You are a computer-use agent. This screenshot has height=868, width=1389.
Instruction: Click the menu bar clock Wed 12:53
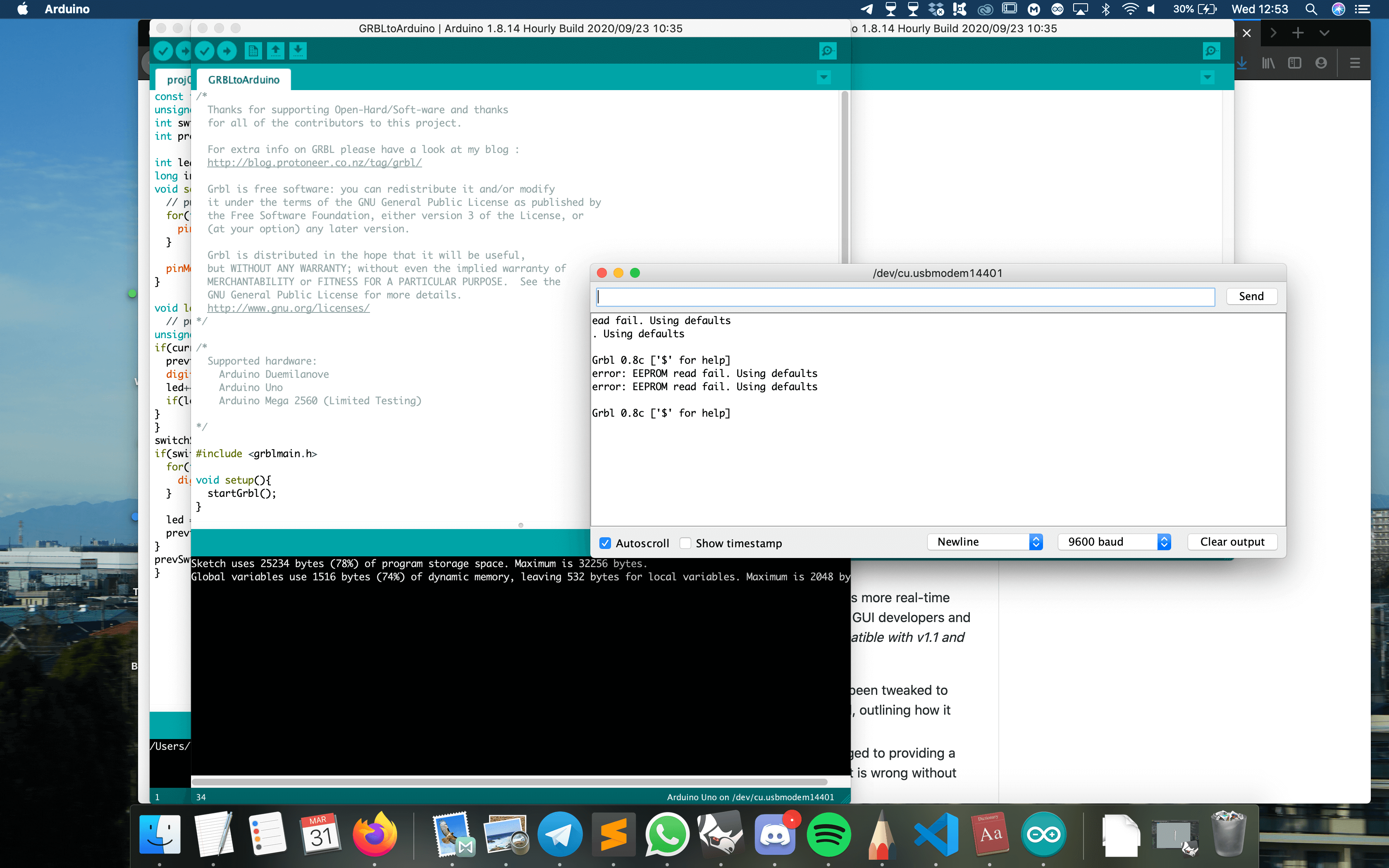[1259, 9]
